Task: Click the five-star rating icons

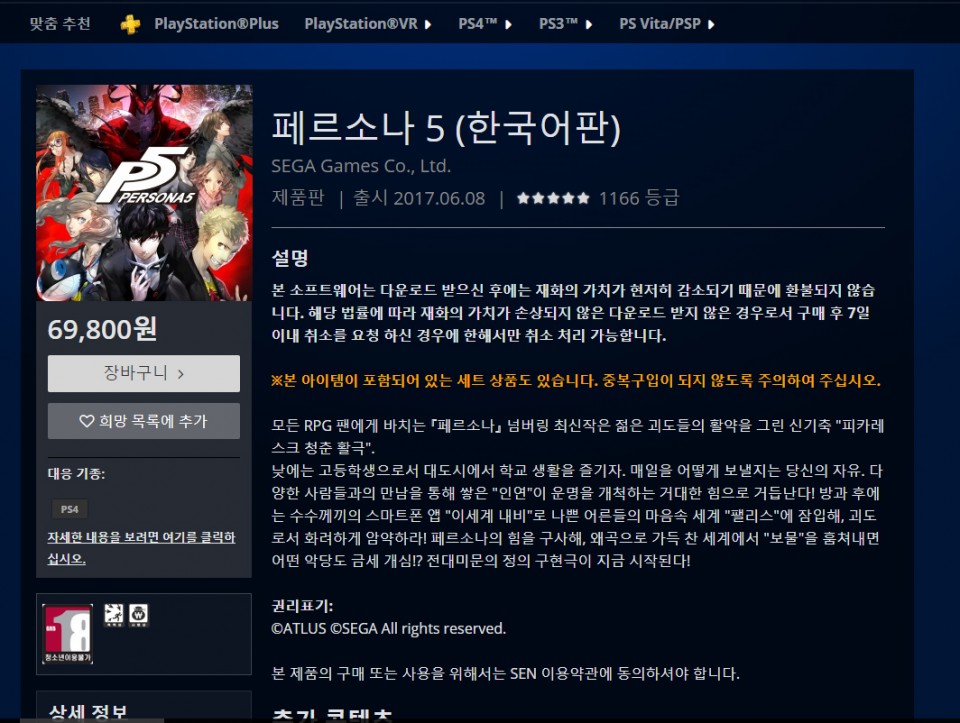Action: pos(553,198)
